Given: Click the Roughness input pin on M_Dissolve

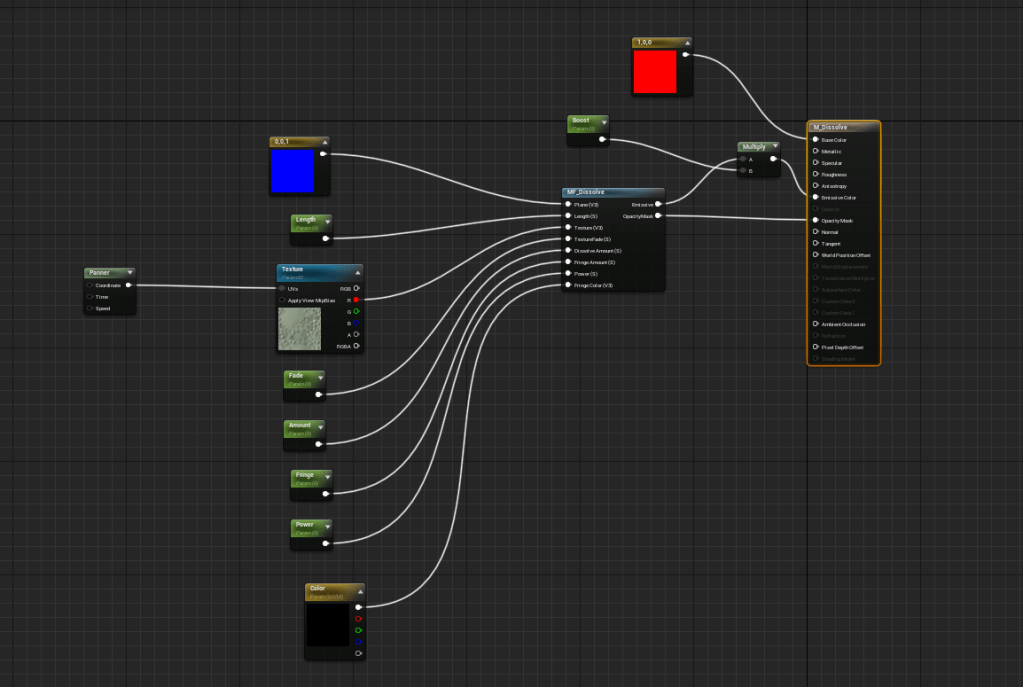Looking at the screenshot, I should tap(816, 174).
